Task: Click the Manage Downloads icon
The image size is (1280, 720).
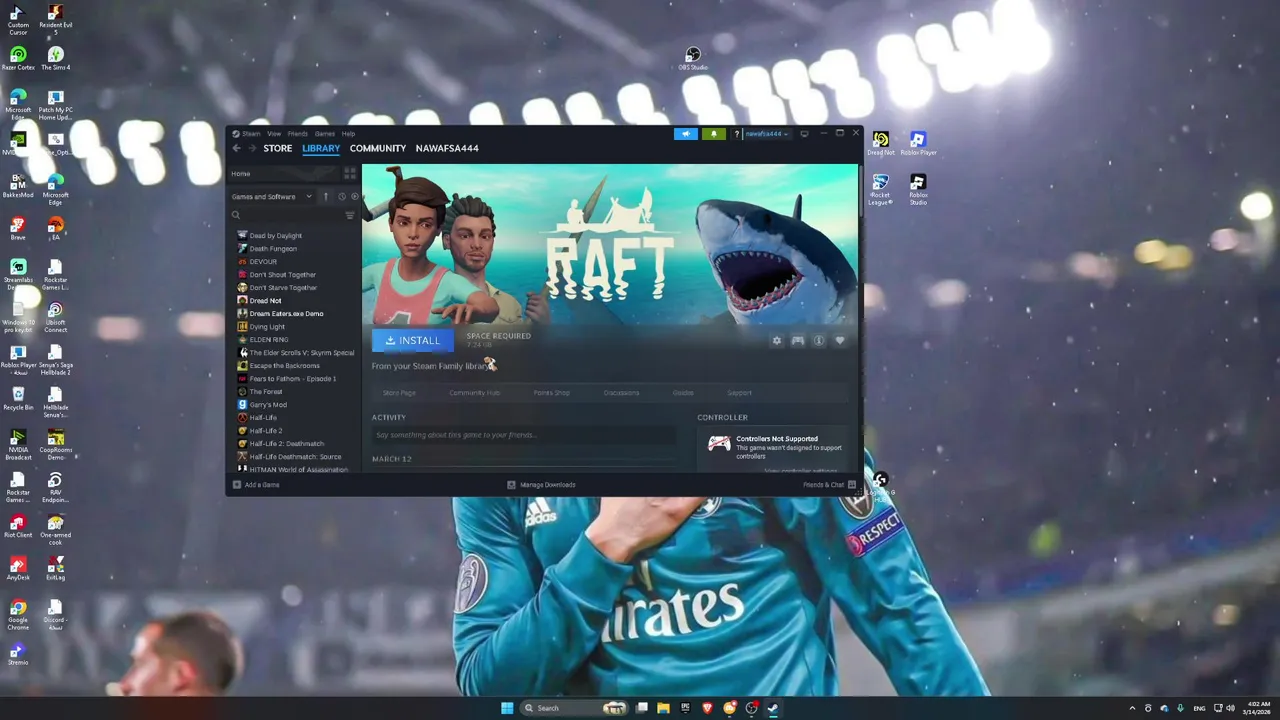Action: coord(511,485)
